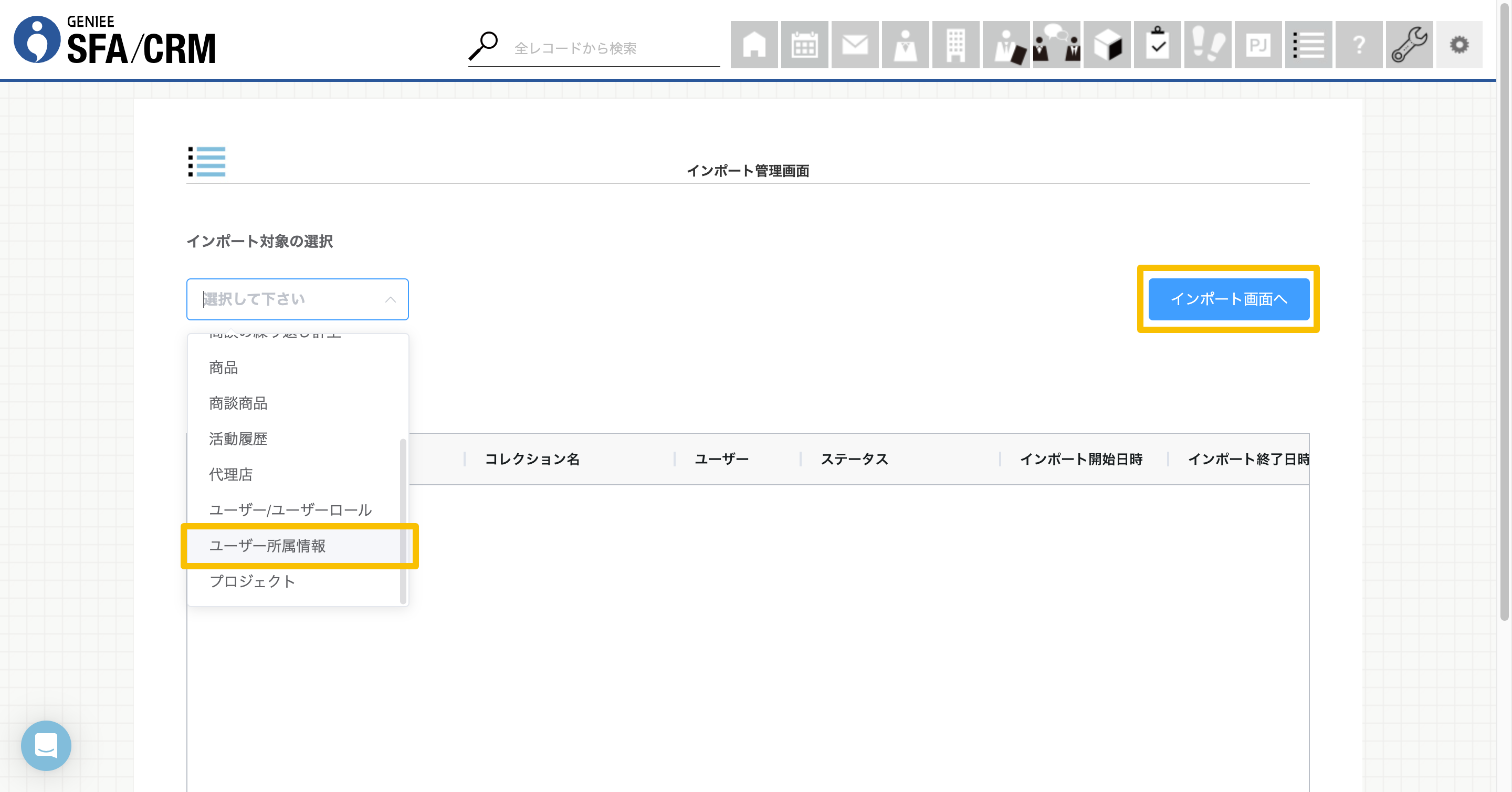Click the インポート画面へ button

(1228, 299)
